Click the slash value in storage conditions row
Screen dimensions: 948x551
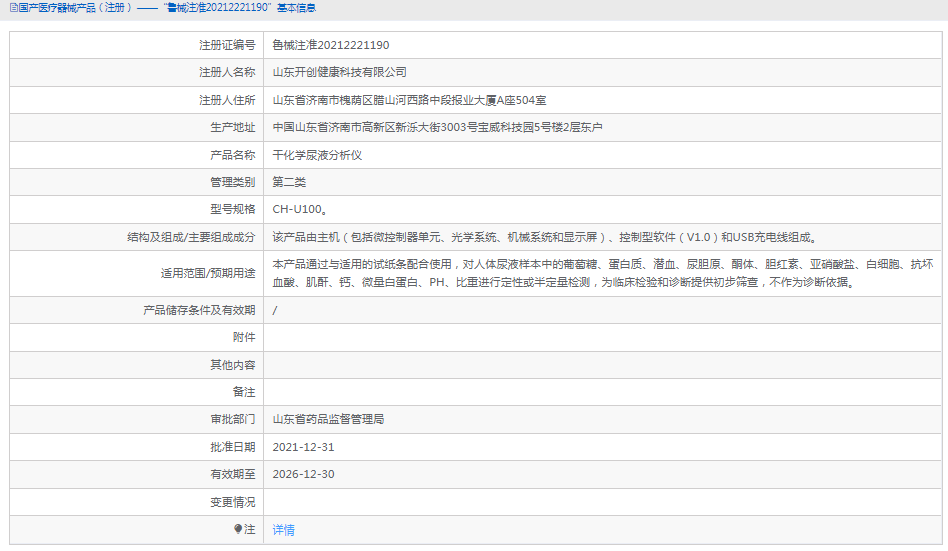click(x=275, y=310)
